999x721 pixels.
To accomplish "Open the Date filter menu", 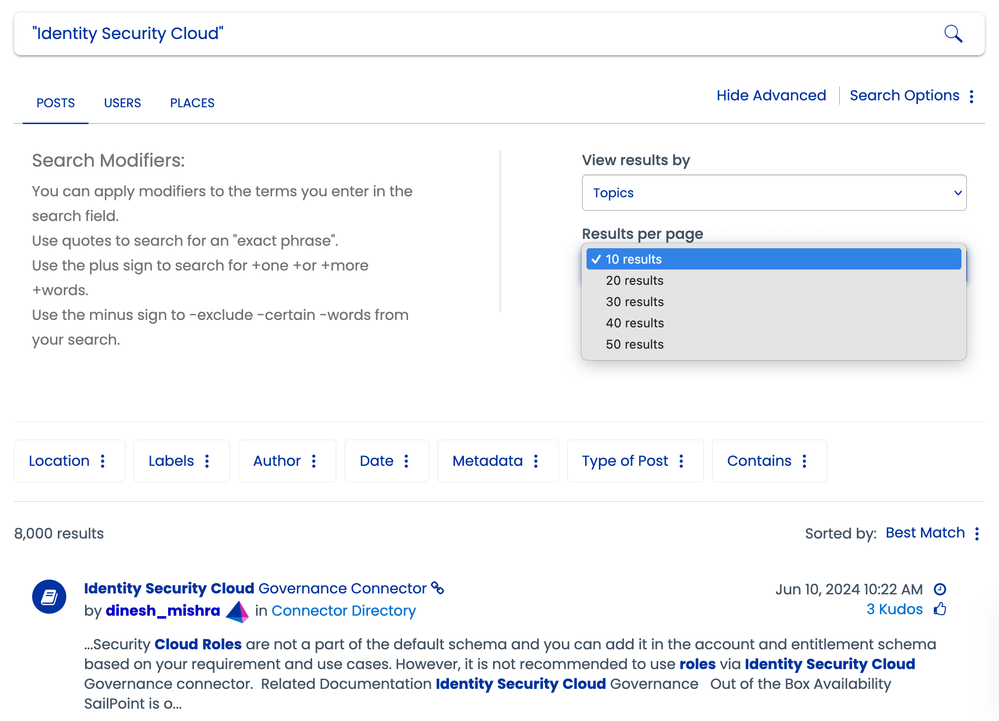I will (x=386, y=461).
